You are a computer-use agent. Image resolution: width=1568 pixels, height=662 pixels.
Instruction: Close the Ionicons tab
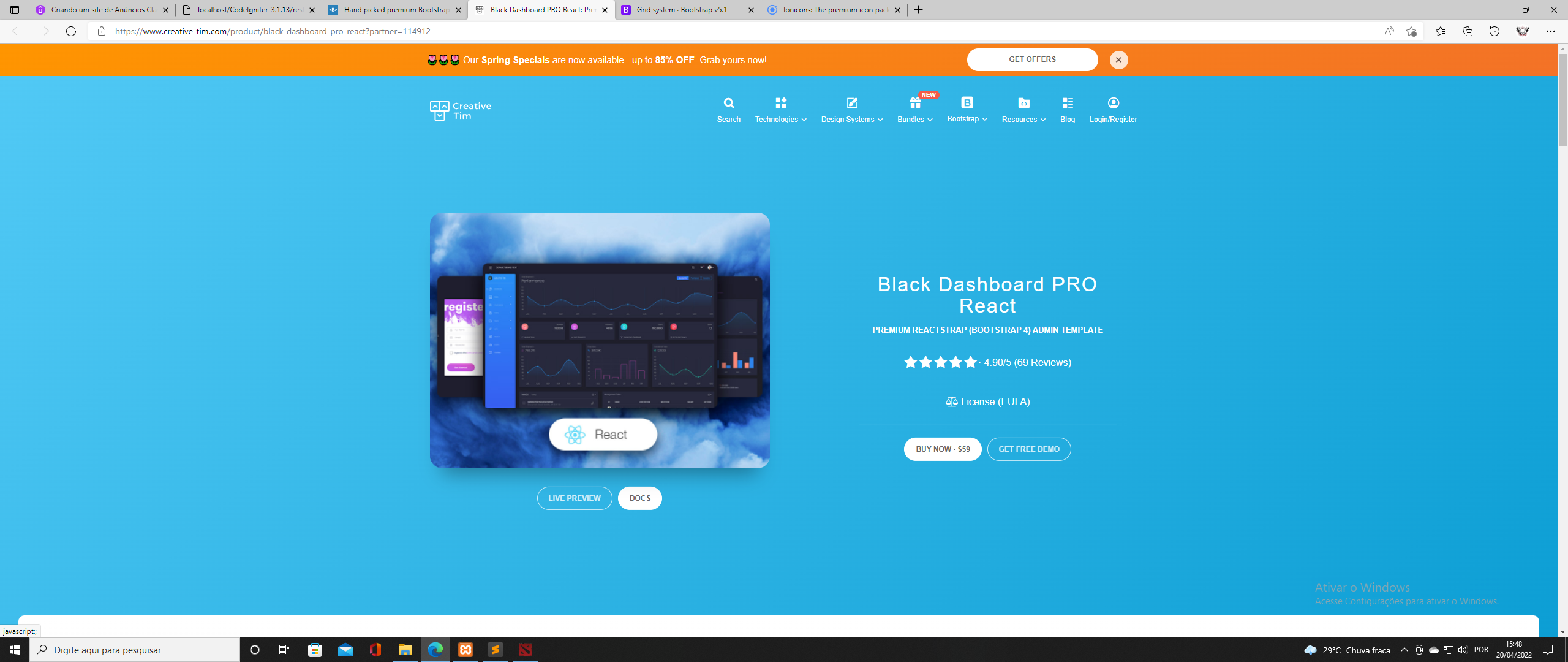click(897, 10)
